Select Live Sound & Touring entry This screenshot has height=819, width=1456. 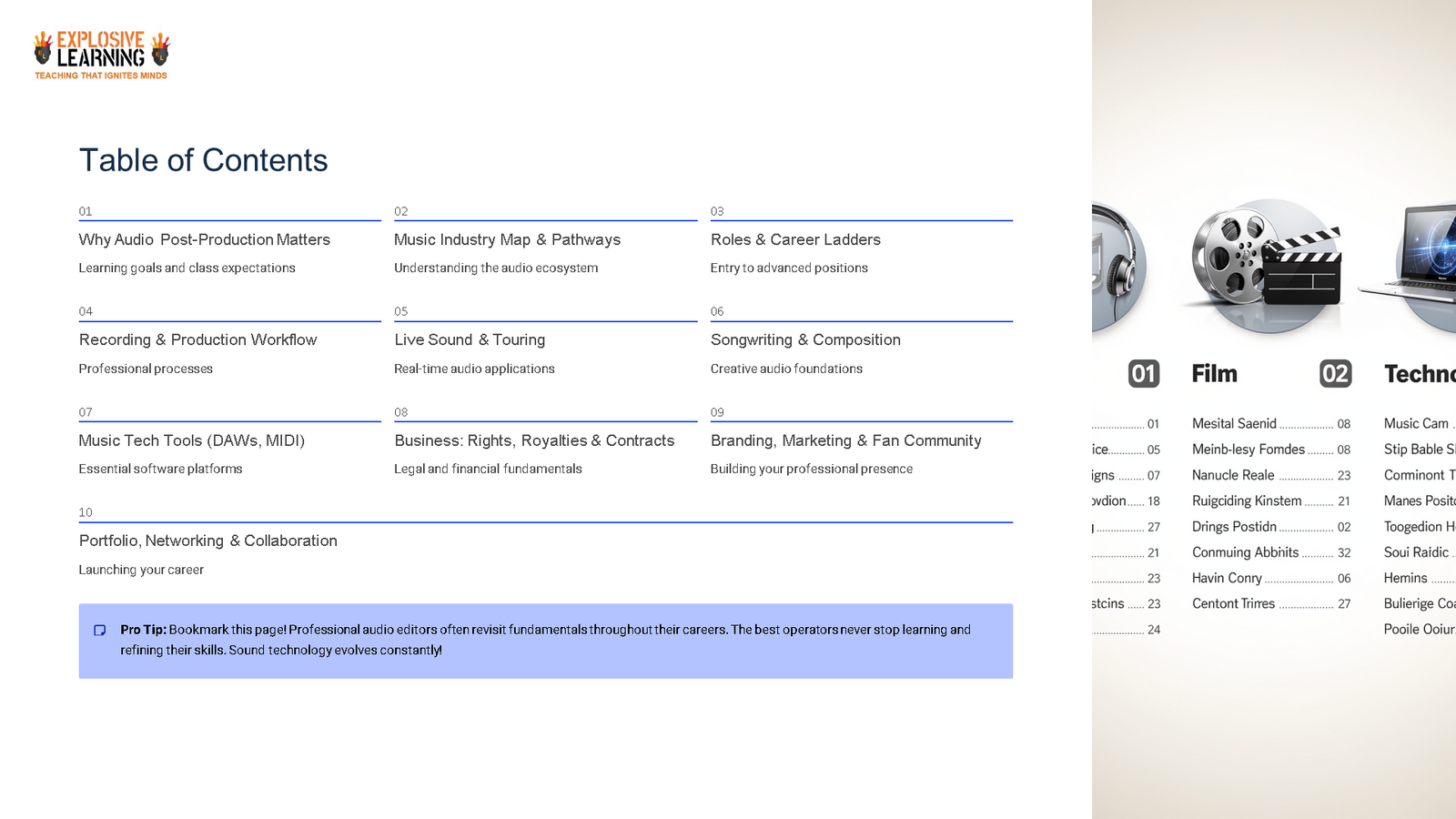pos(470,339)
